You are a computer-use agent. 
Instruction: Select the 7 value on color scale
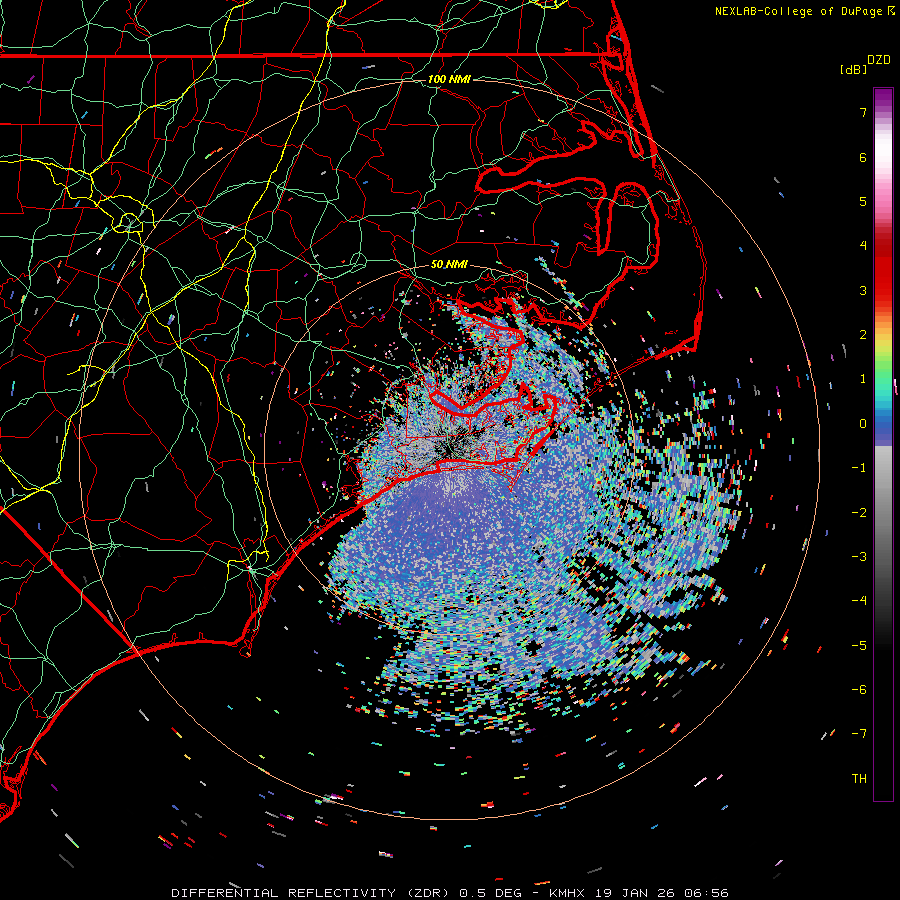click(x=863, y=112)
